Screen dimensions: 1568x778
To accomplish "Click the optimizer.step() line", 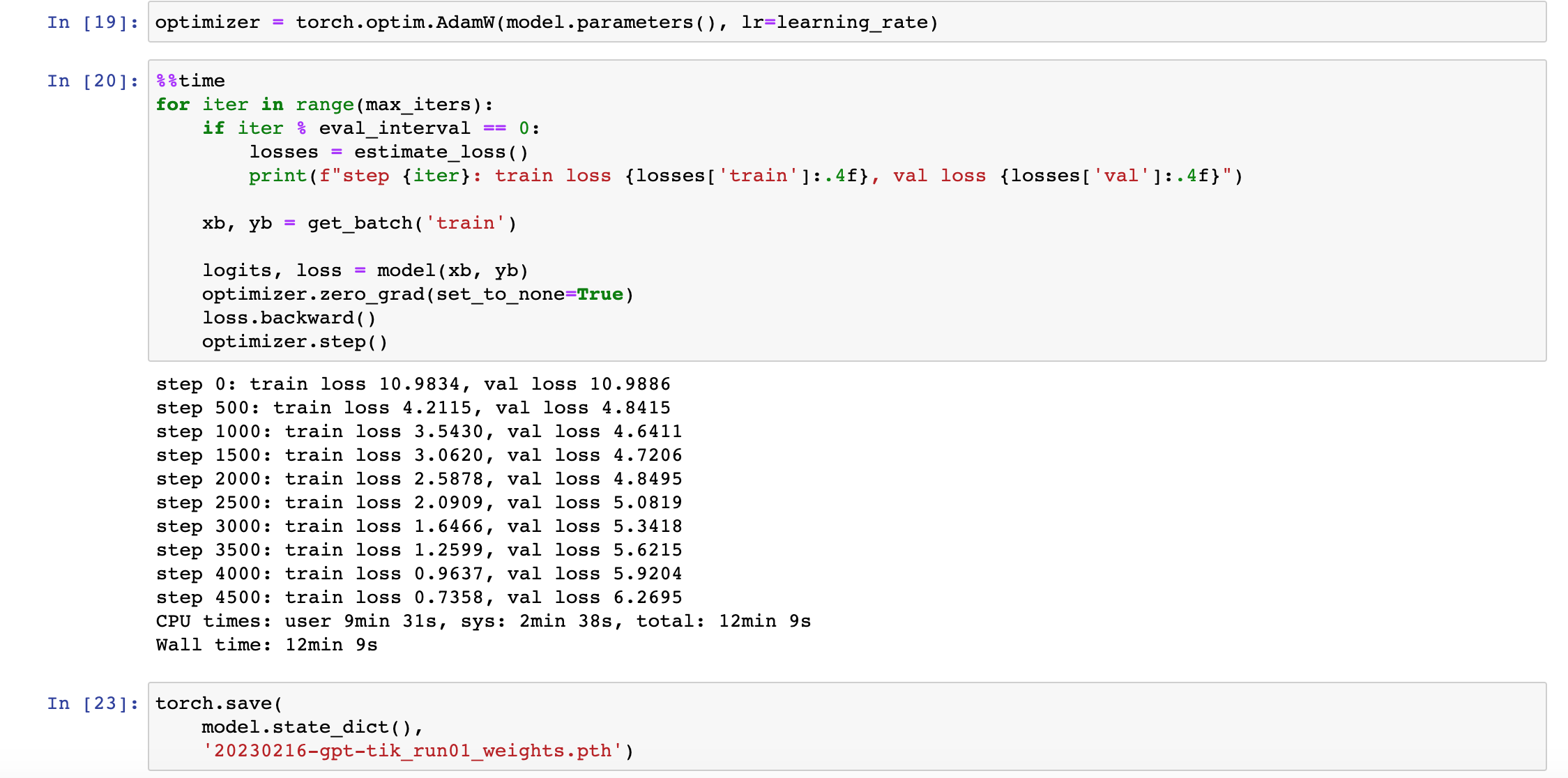I will coord(295,342).
